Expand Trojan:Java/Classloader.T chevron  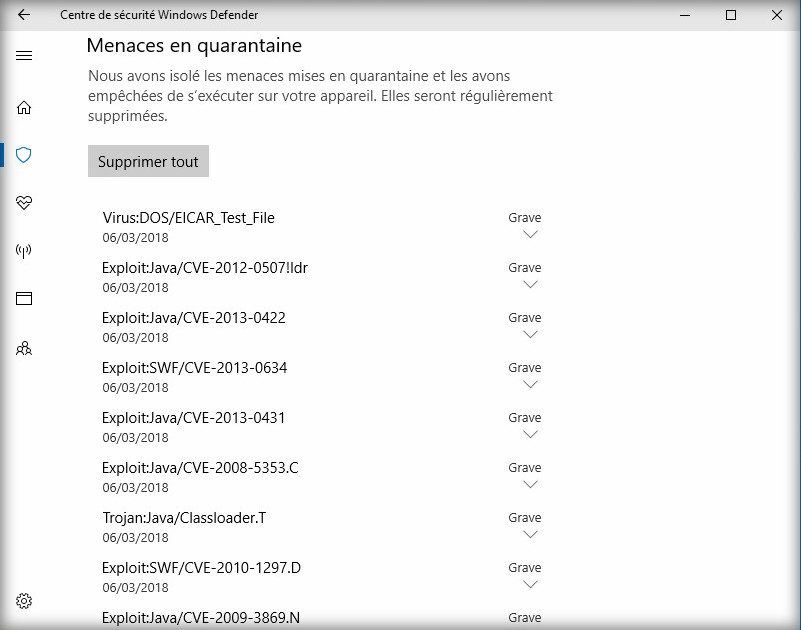click(x=530, y=535)
